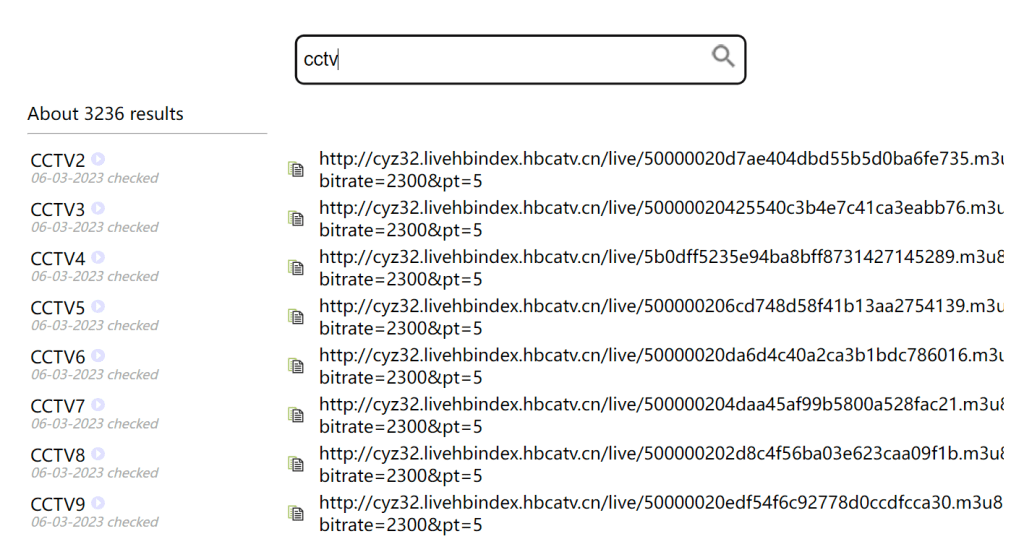The image size is (1024, 539).
Task: Copy the CCTV7 stream URL via copy icon
Action: point(296,415)
